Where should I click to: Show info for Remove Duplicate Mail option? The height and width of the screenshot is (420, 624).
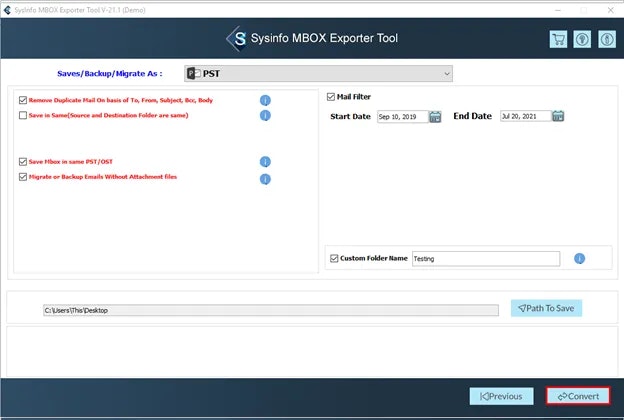[x=265, y=100]
